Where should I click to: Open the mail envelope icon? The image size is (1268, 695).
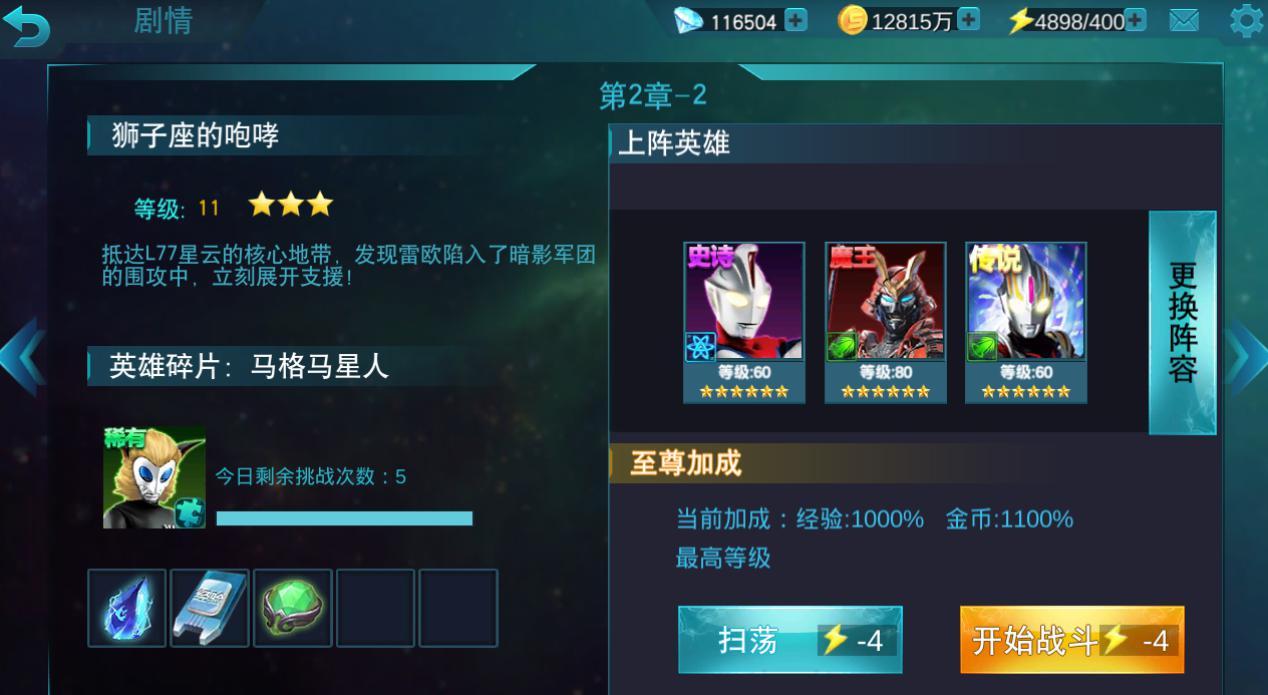pyautogui.click(x=1184, y=20)
